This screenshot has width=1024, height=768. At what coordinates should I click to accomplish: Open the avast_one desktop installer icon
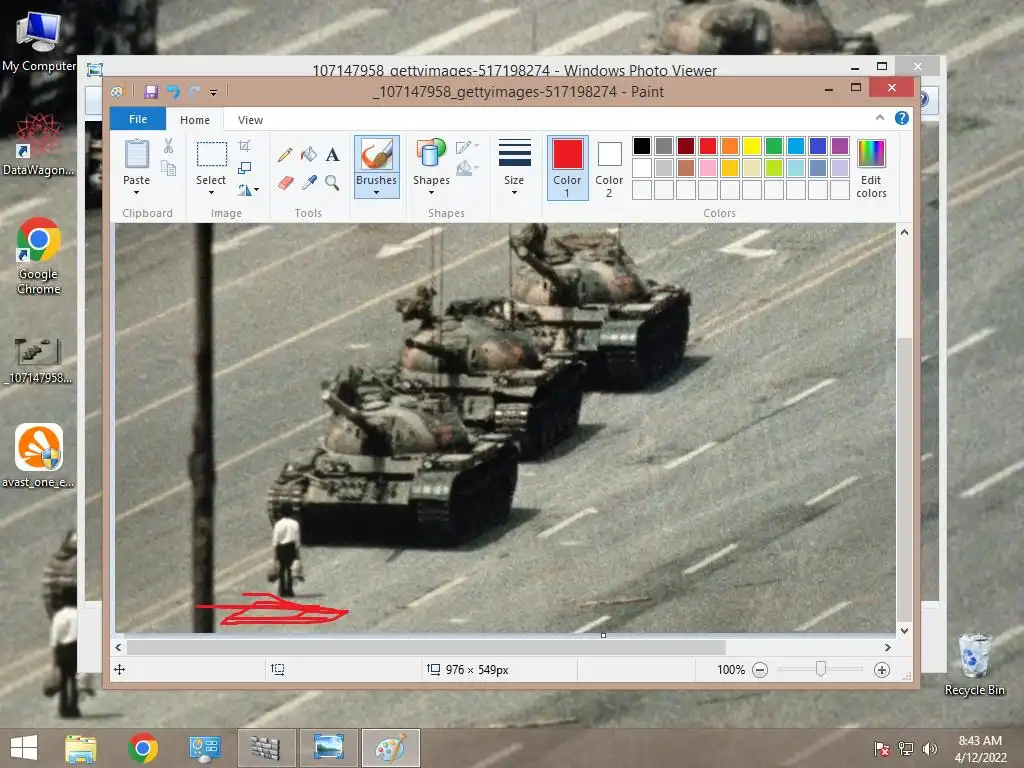pyautogui.click(x=39, y=455)
